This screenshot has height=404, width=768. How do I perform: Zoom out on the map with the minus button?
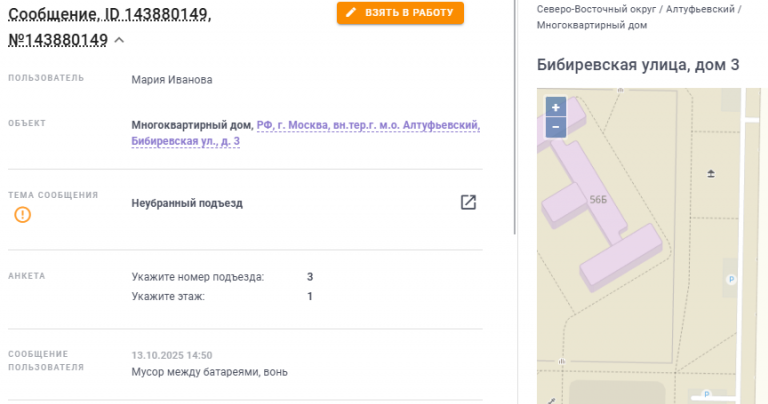556,127
